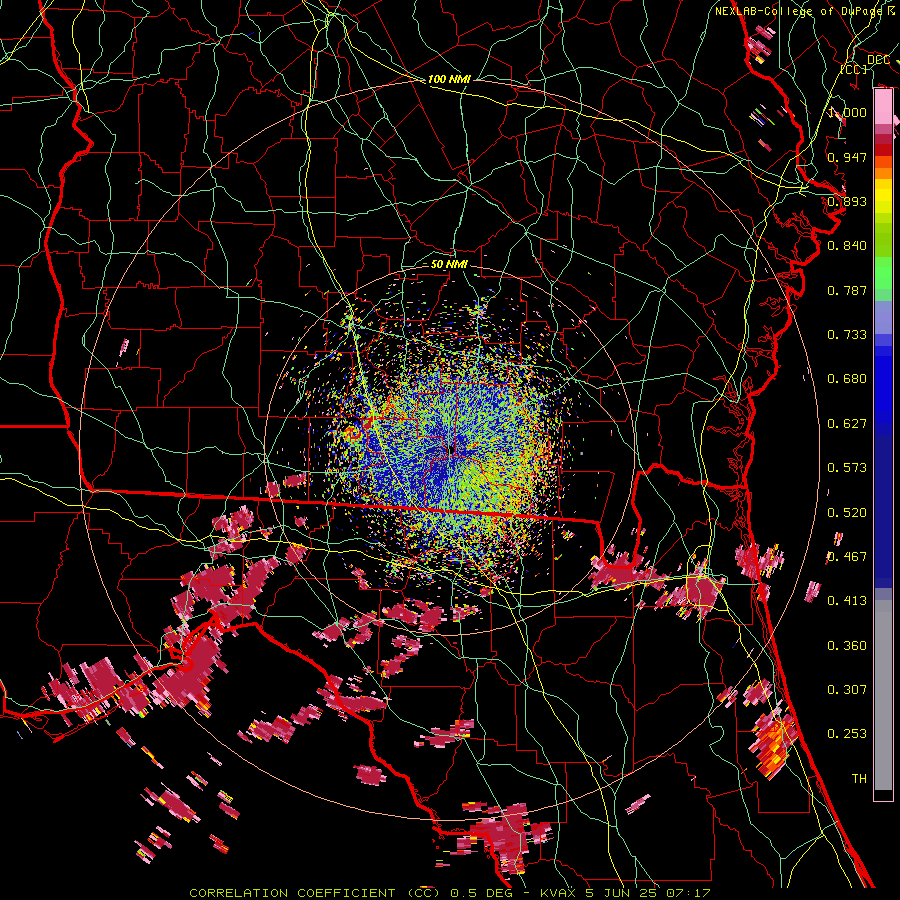Click the 0.467 legend value
900x900 pixels.
coord(847,557)
